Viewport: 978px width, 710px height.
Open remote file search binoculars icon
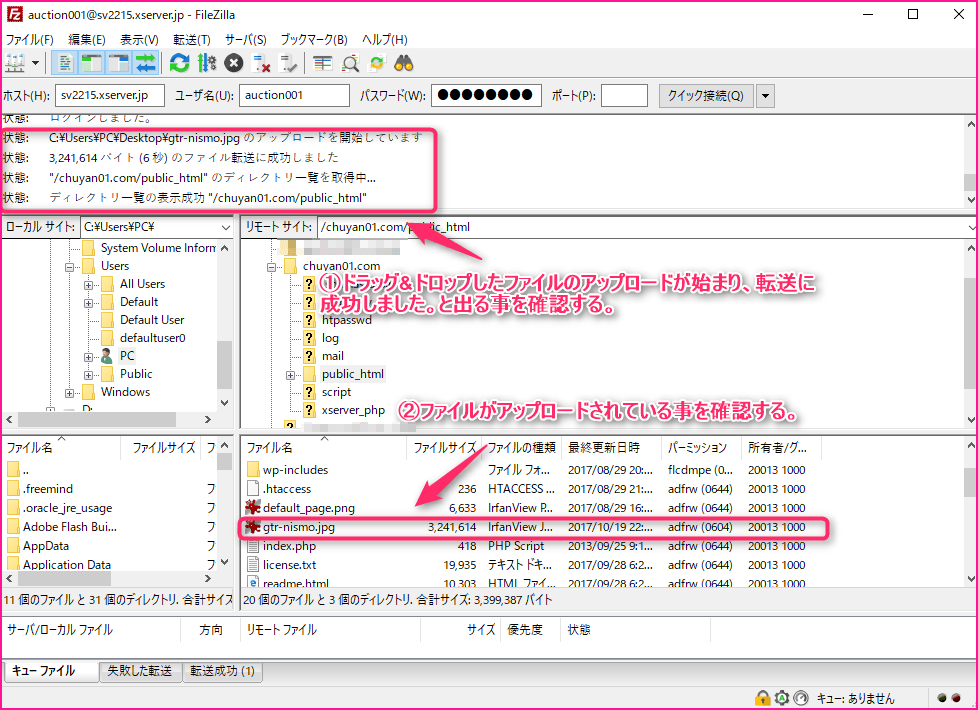[x=404, y=63]
